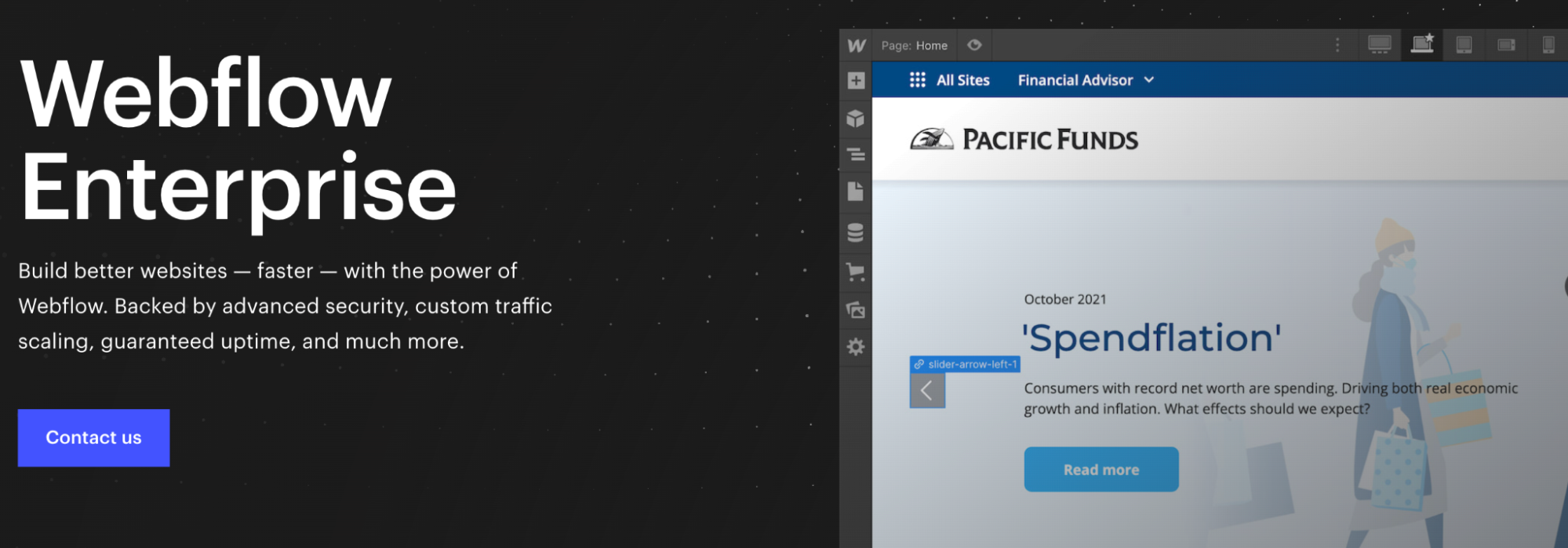1568x548 pixels.
Task: Click the All Sites grid icon
Action: click(917, 79)
